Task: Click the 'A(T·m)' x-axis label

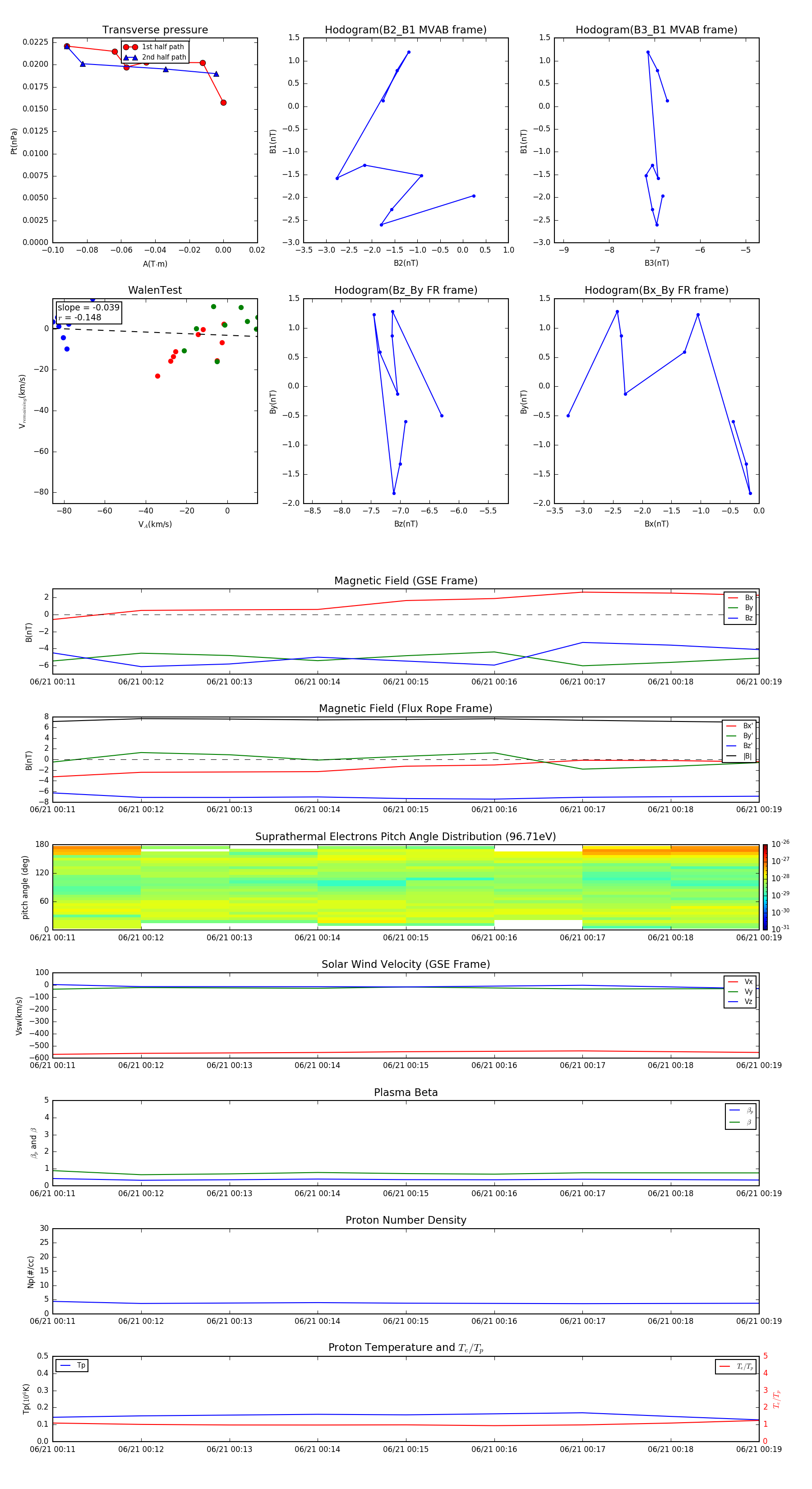Action: click(x=155, y=264)
